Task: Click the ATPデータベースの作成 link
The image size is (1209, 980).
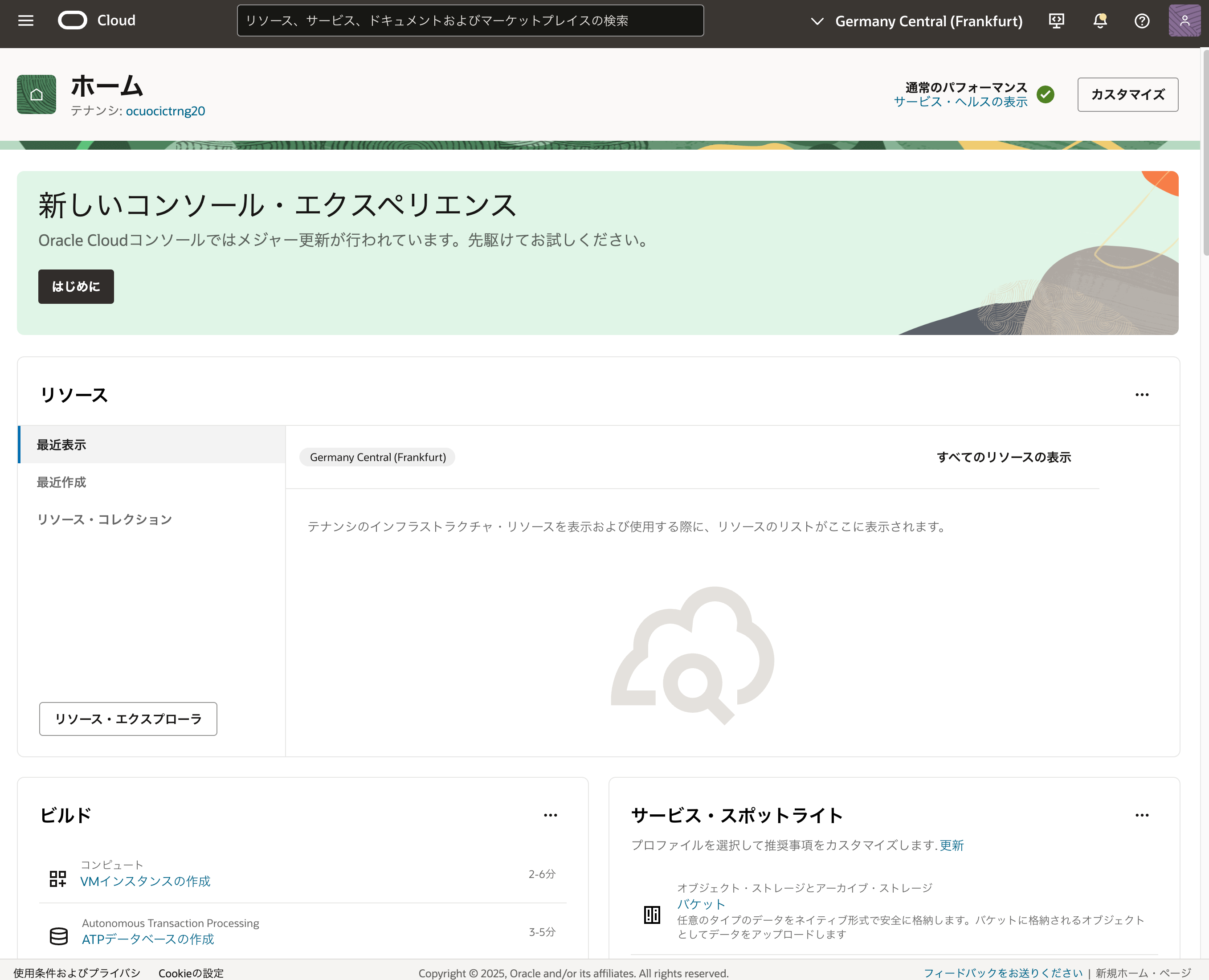Action: click(x=148, y=939)
